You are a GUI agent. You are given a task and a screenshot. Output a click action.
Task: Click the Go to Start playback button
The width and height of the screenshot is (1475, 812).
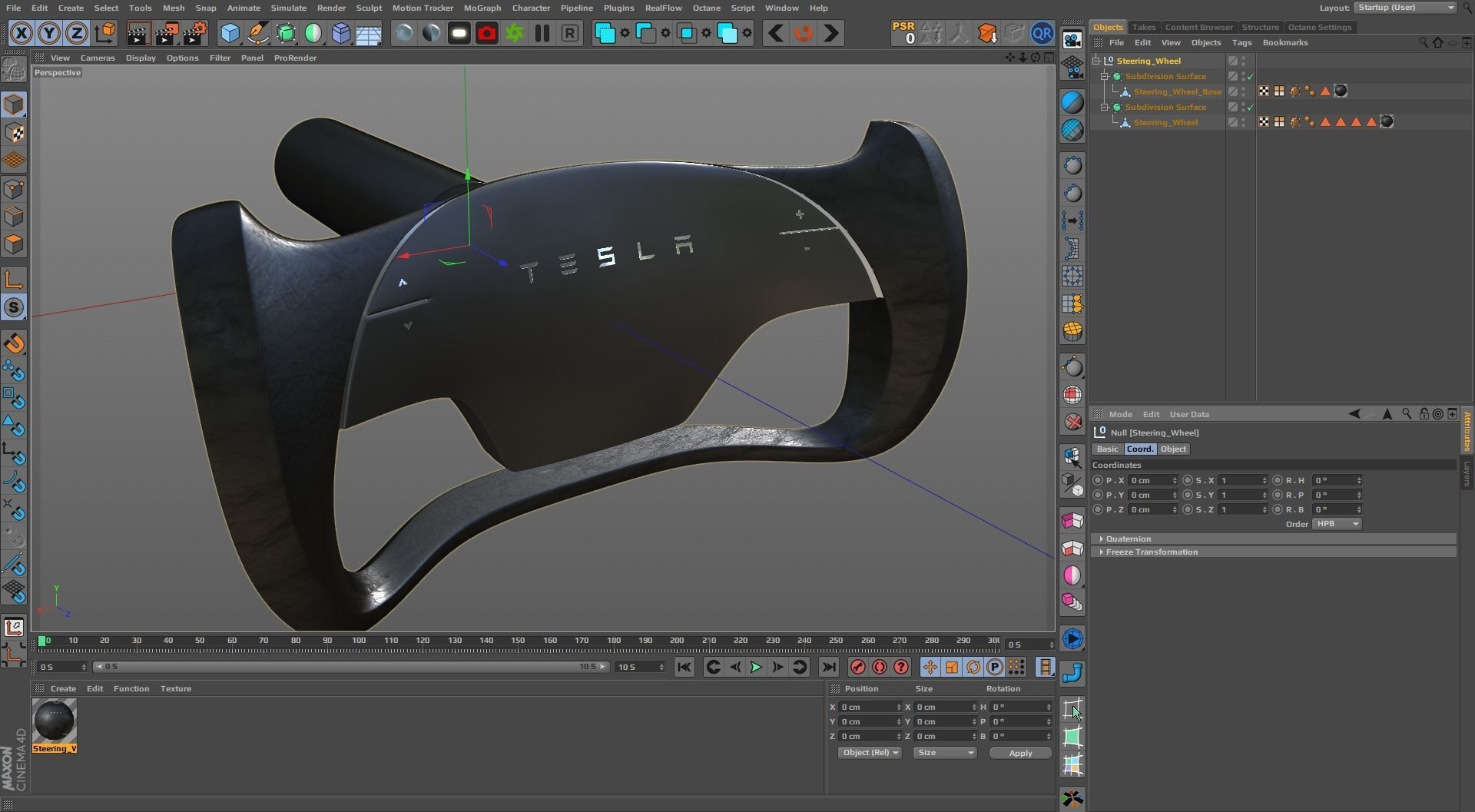pyautogui.click(x=684, y=667)
